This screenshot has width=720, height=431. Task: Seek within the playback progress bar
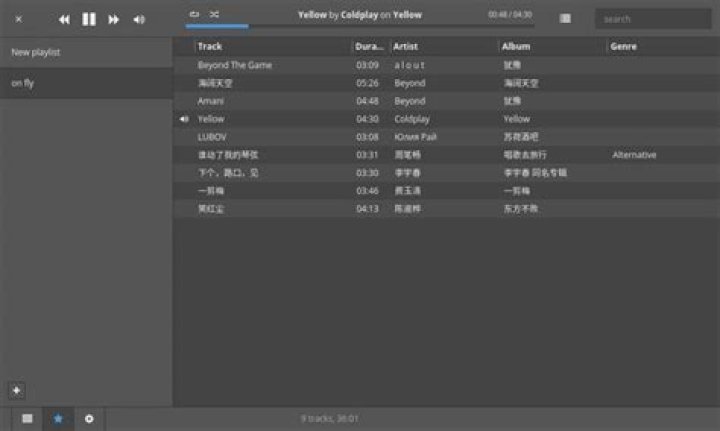click(x=360, y=27)
